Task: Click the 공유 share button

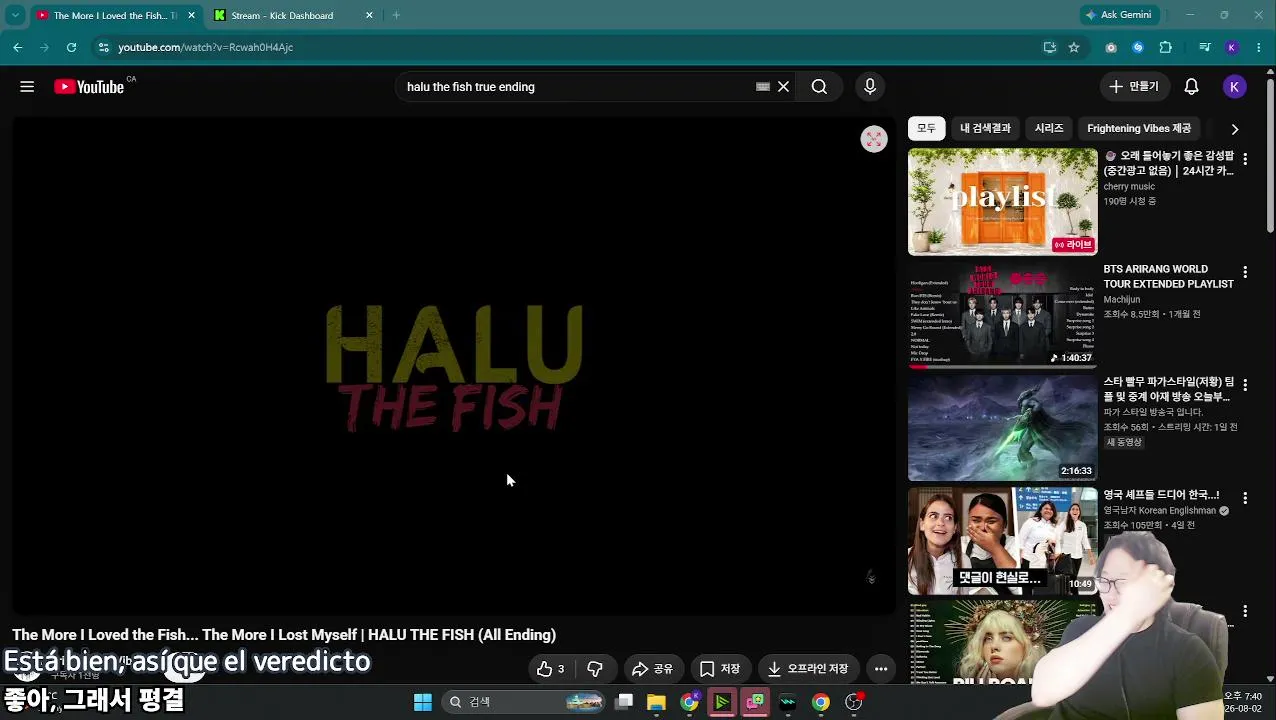Action: [x=652, y=669]
